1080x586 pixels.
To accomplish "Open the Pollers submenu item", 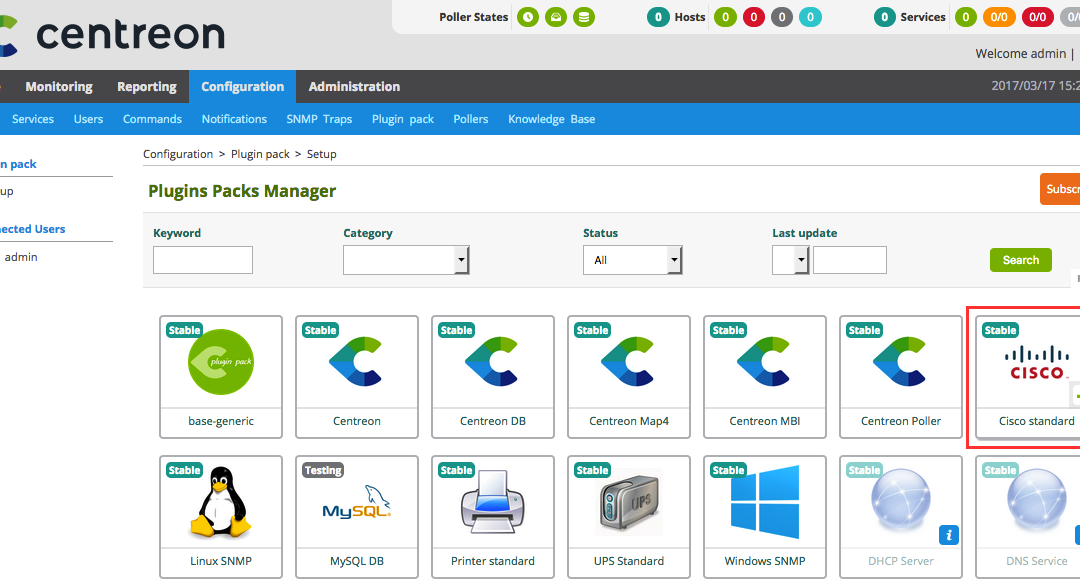I will click(471, 119).
